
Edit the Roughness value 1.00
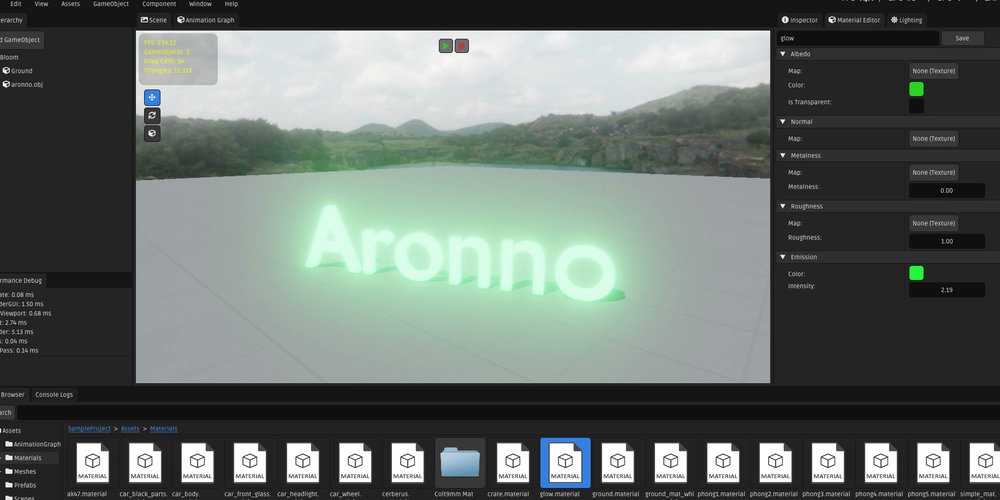click(x=946, y=241)
